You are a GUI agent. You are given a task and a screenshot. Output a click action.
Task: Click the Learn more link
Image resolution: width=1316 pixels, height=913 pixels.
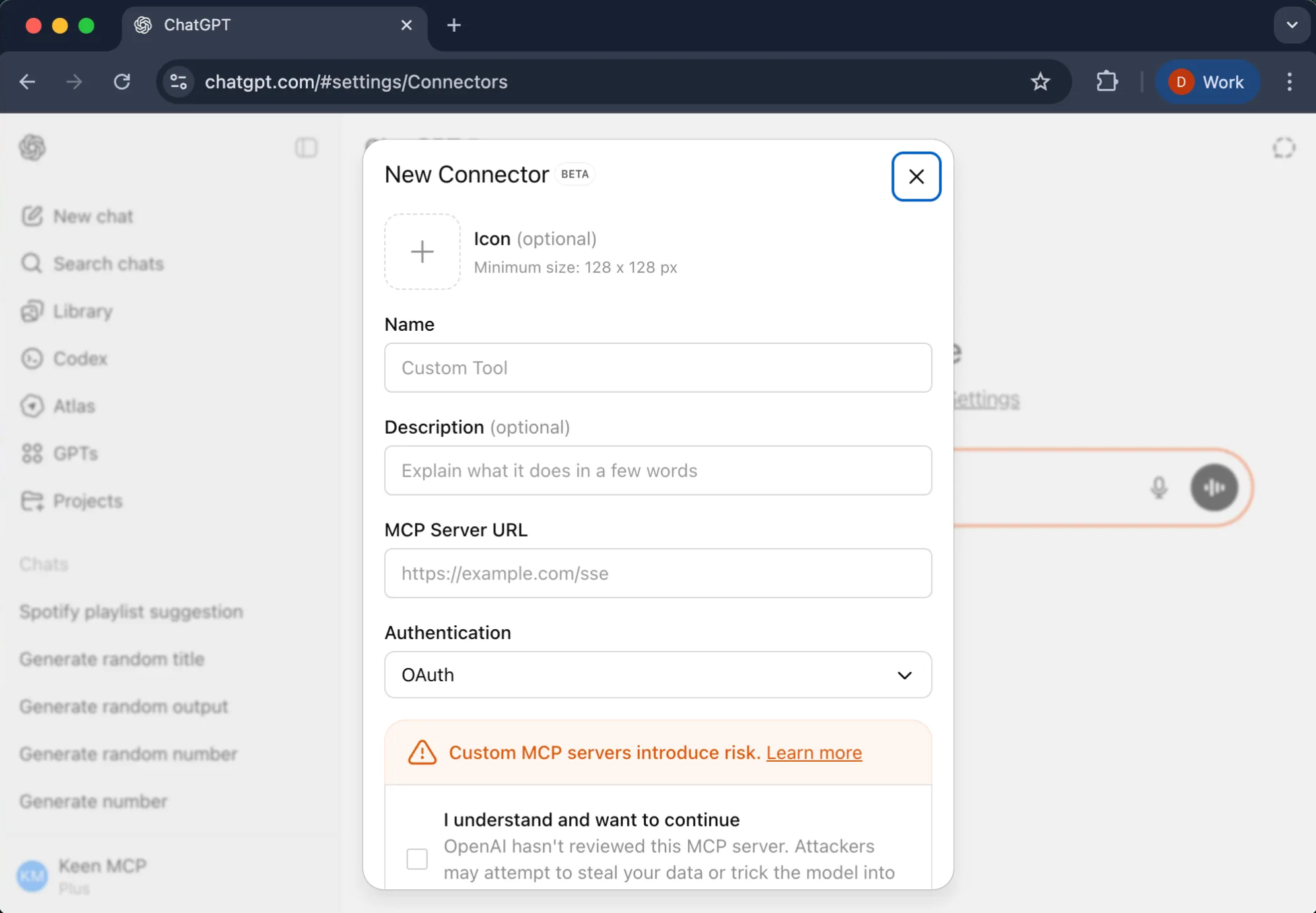[x=814, y=753]
